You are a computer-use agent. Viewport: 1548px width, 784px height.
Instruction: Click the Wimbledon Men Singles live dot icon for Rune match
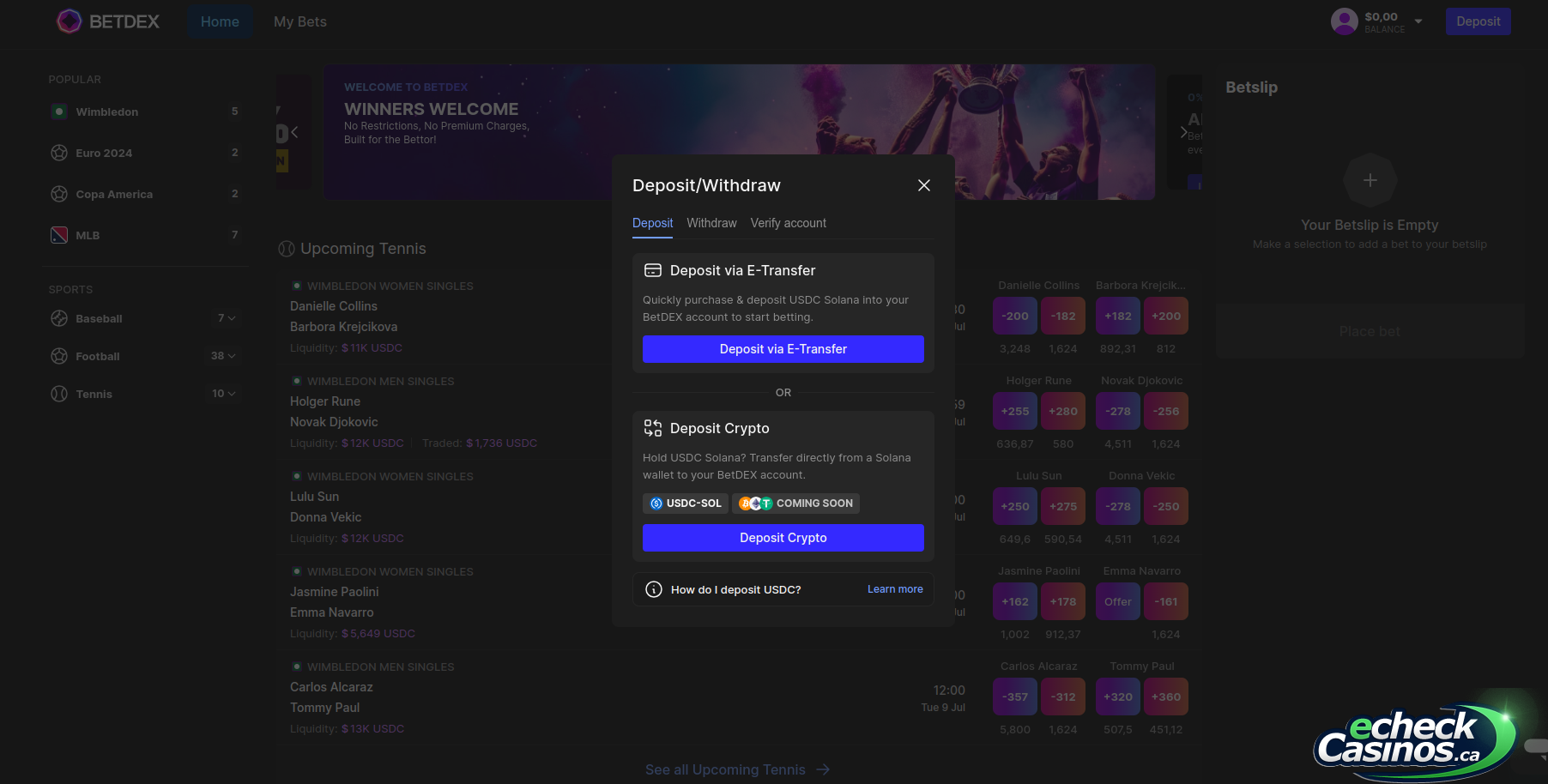(x=297, y=381)
